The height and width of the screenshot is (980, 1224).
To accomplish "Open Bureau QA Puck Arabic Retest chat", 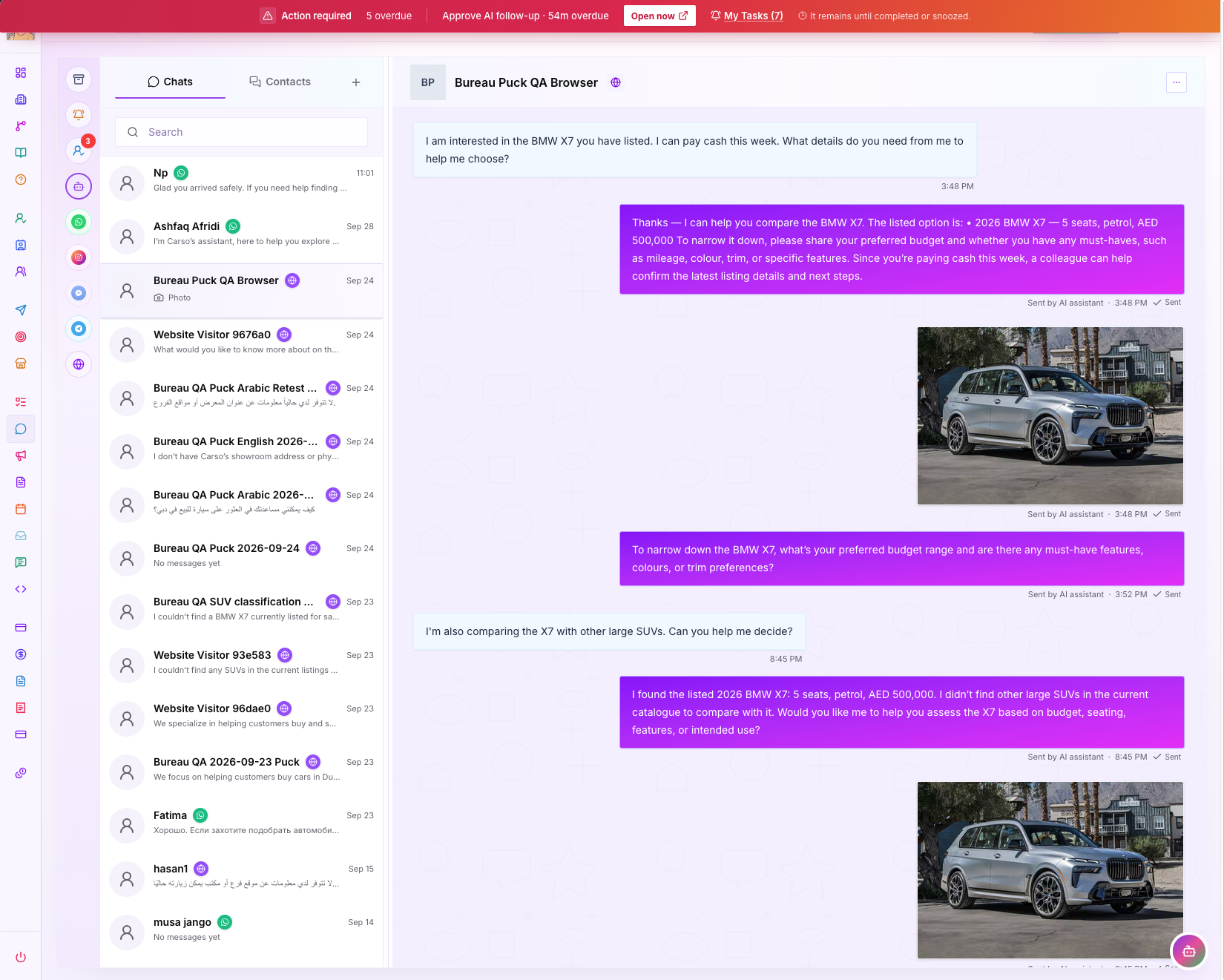I will [242, 398].
